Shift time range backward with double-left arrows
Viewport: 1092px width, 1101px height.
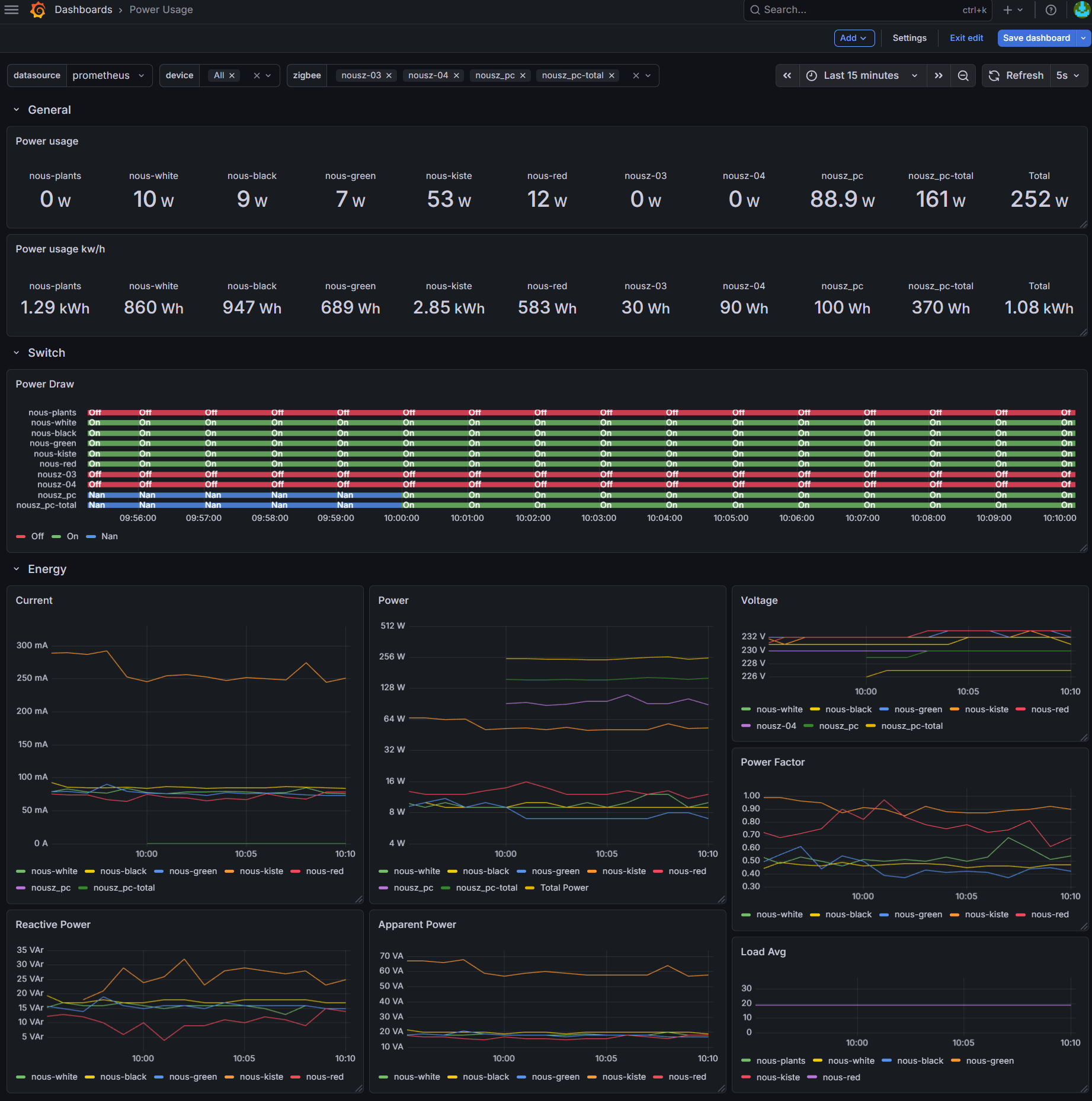tap(787, 76)
